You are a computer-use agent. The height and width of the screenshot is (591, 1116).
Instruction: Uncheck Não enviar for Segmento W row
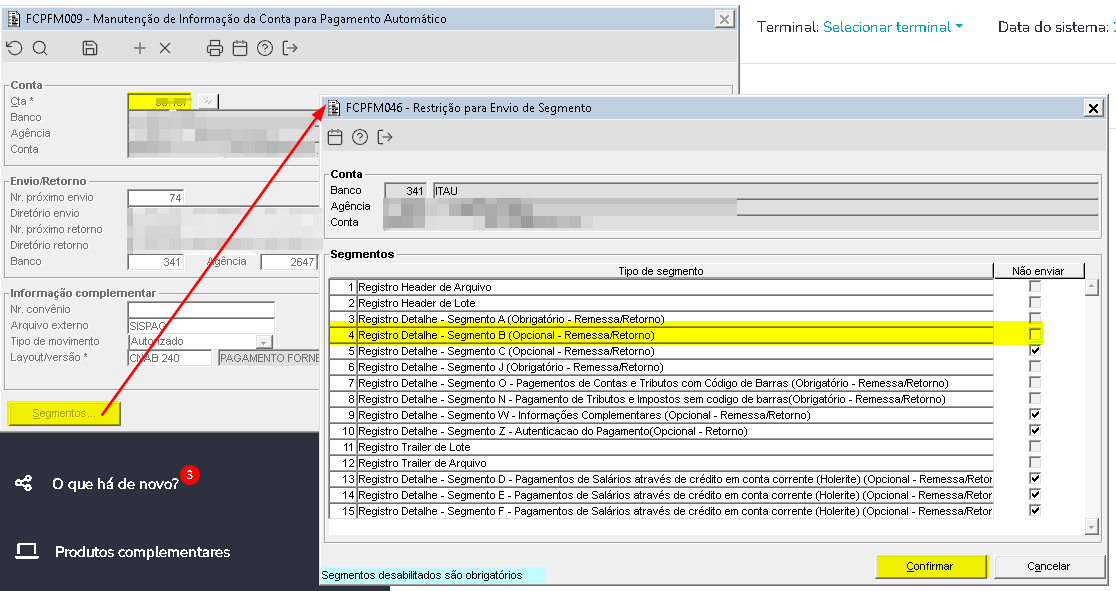coord(1035,414)
